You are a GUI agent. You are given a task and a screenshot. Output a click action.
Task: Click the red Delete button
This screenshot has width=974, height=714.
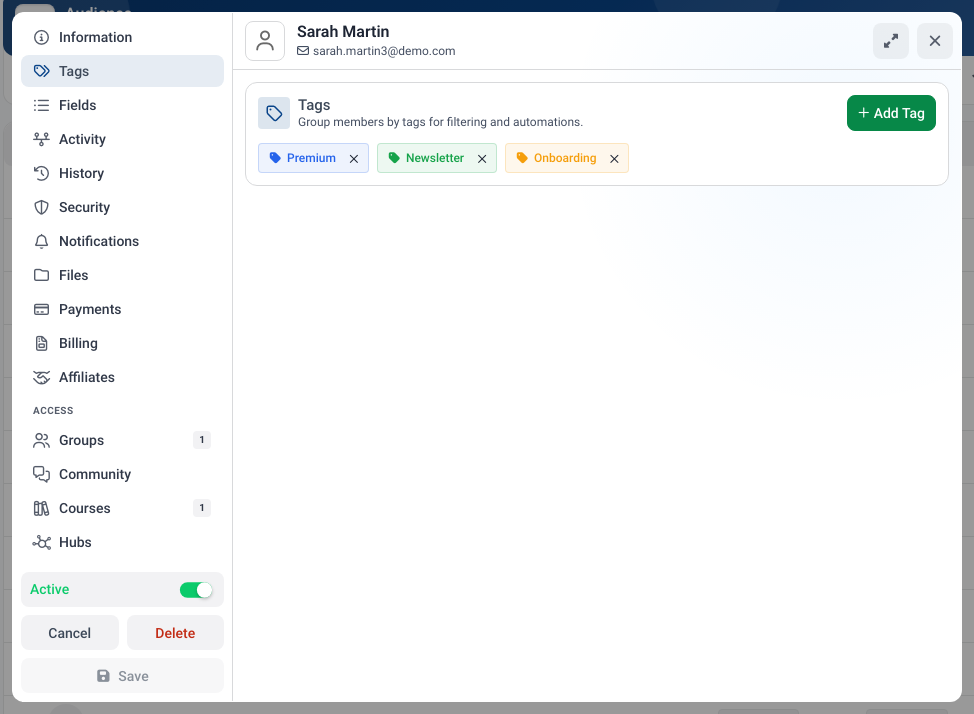point(175,633)
